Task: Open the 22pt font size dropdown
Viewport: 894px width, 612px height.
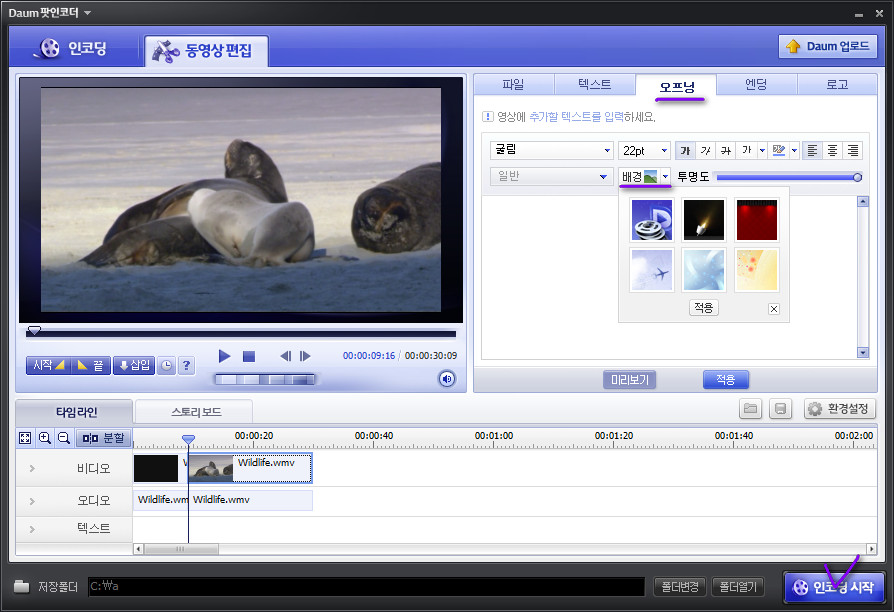Action: pyautogui.click(x=644, y=150)
